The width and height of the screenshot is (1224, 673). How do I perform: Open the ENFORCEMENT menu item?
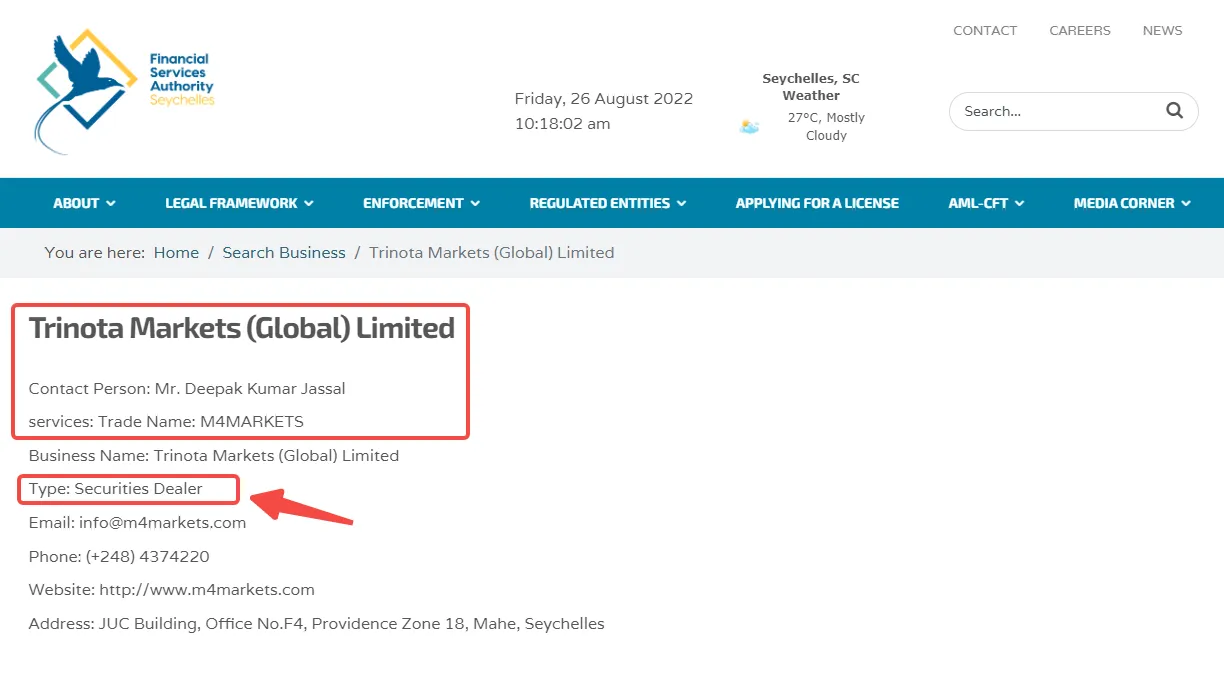click(x=413, y=203)
